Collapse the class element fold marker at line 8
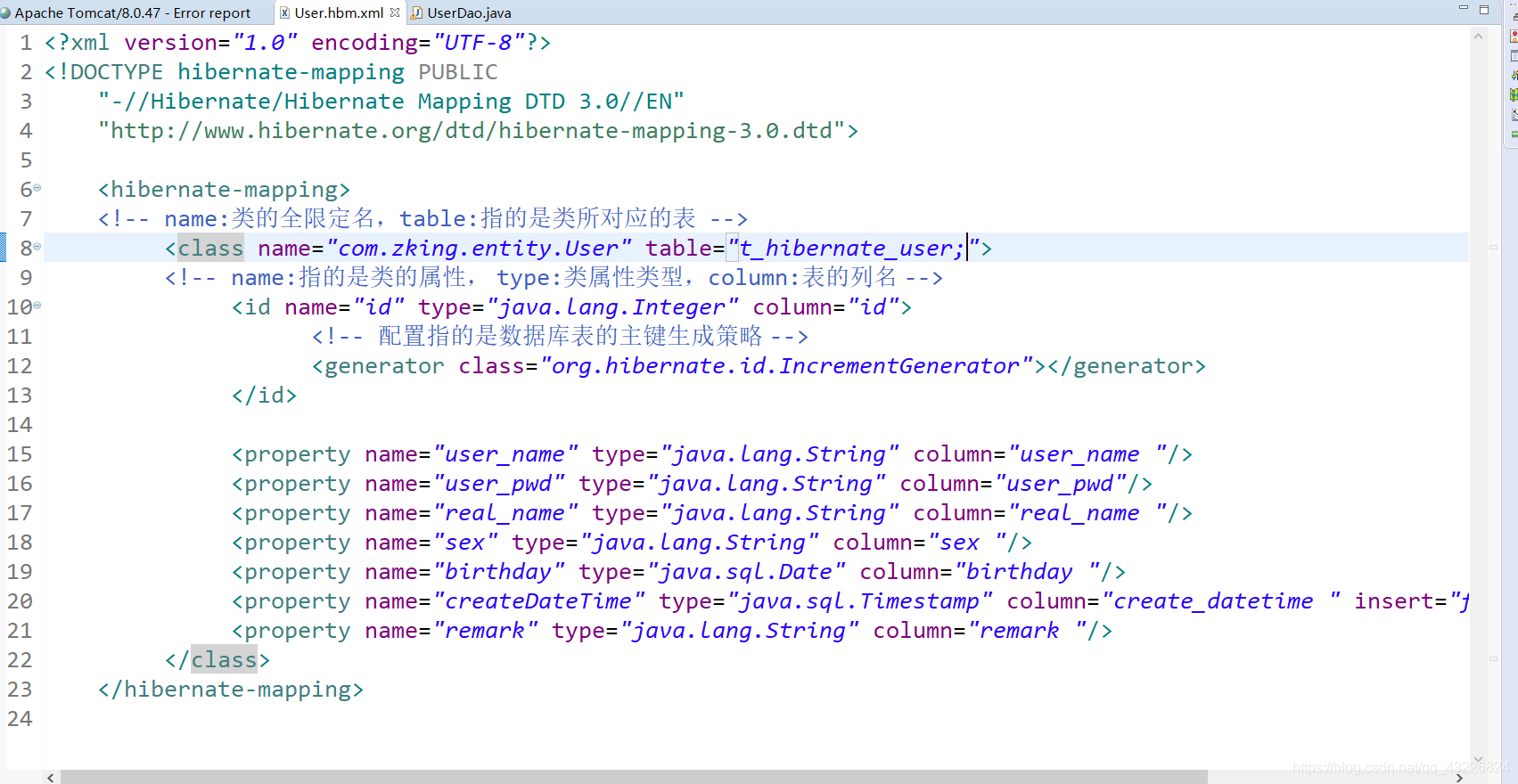The height and width of the screenshot is (784, 1518). tap(37, 247)
